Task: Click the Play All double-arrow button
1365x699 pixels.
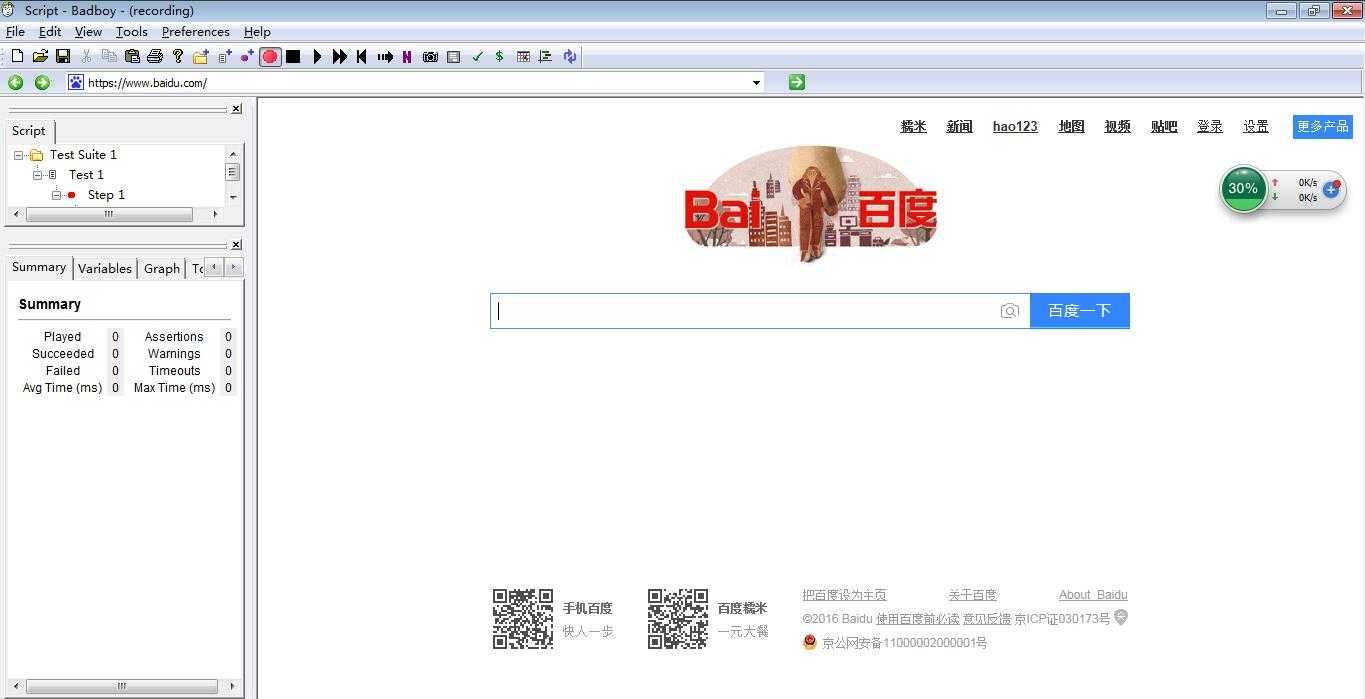Action: pyautogui.click(x=340, y=57)
